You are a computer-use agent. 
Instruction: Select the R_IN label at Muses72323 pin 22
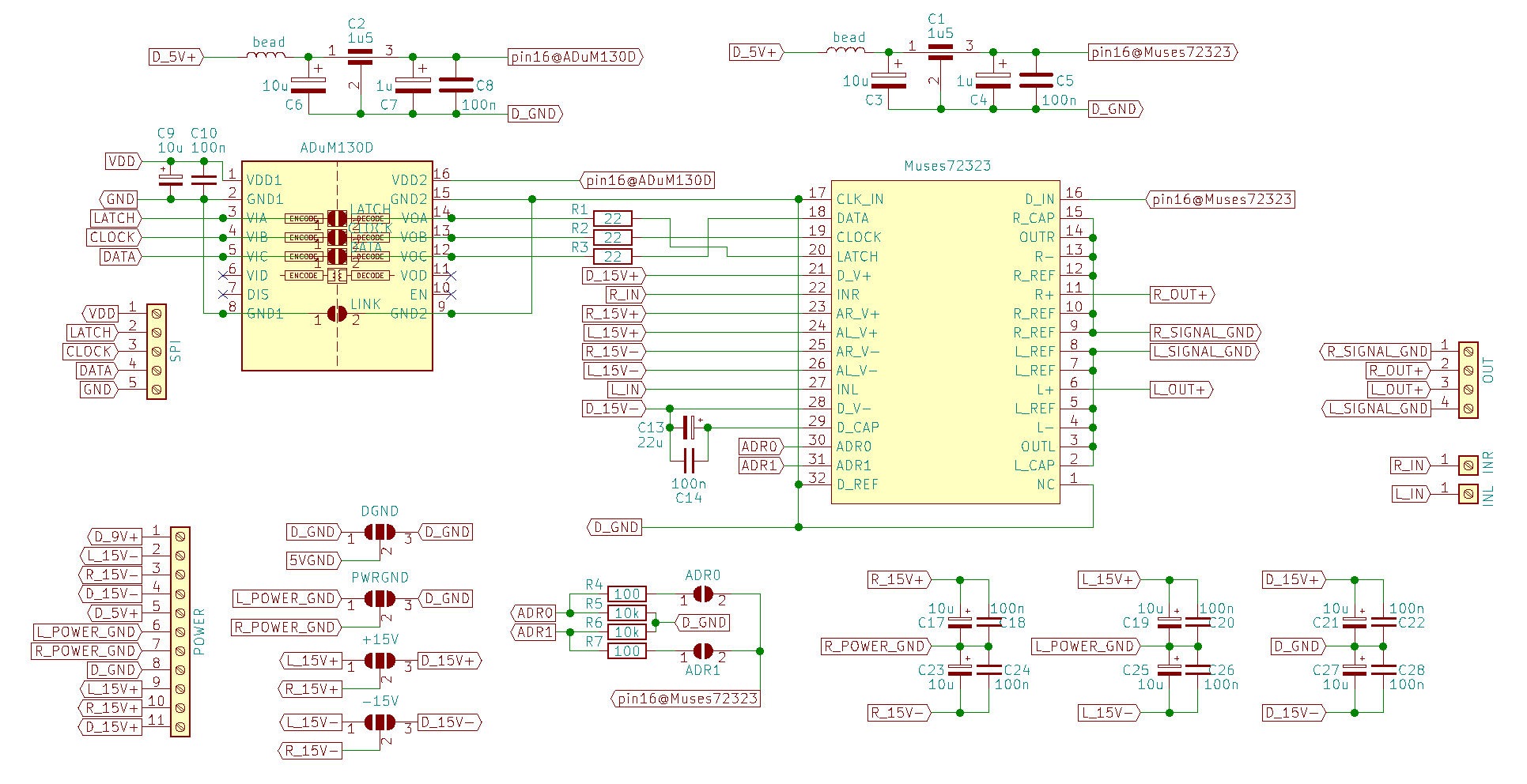tap(625, 295)
